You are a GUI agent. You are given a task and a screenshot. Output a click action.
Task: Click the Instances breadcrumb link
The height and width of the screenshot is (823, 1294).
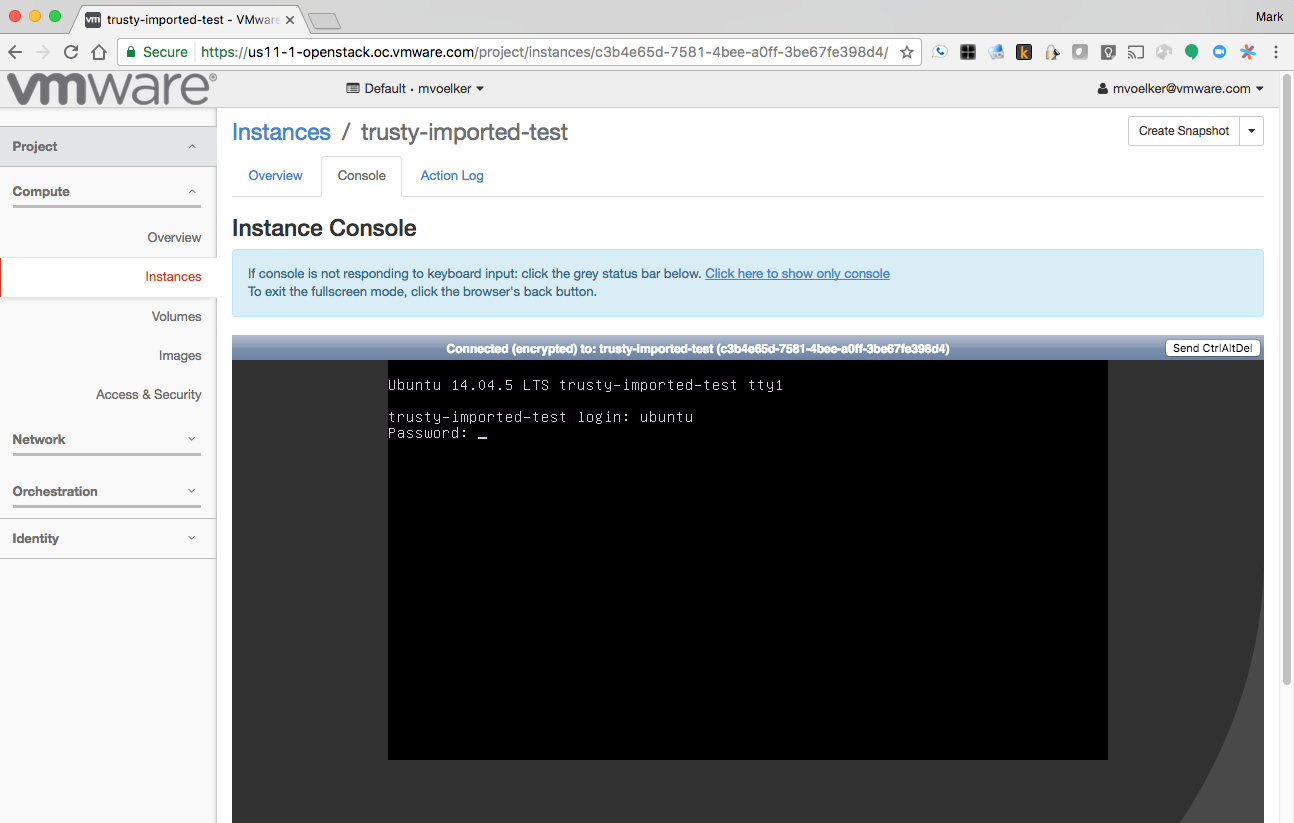pos(281,132)
